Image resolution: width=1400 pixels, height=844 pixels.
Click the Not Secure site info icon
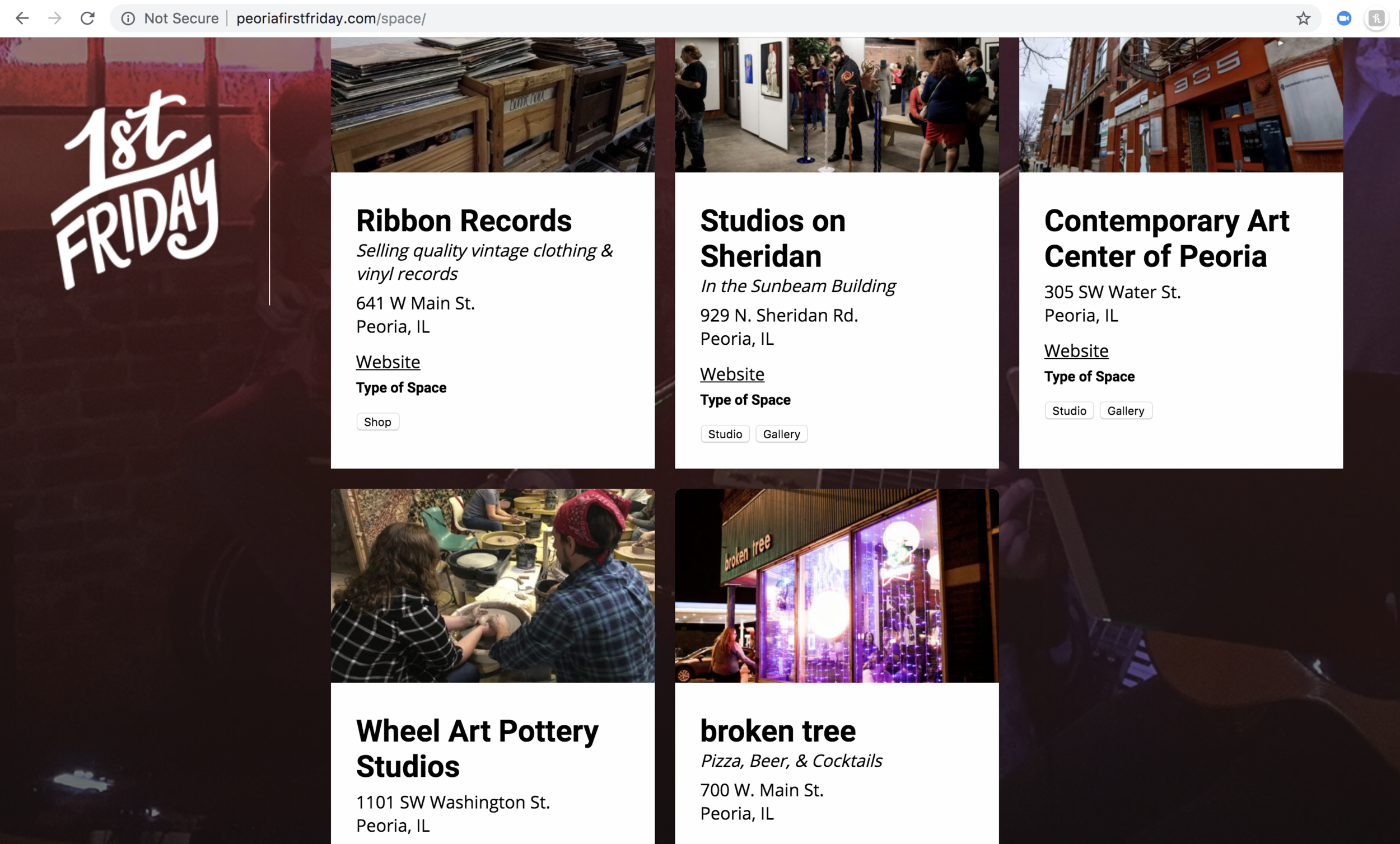[128, 18]
